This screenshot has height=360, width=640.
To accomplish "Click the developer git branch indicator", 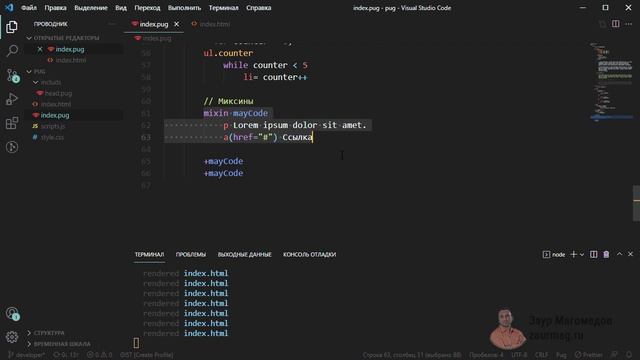I will (26, 355).
